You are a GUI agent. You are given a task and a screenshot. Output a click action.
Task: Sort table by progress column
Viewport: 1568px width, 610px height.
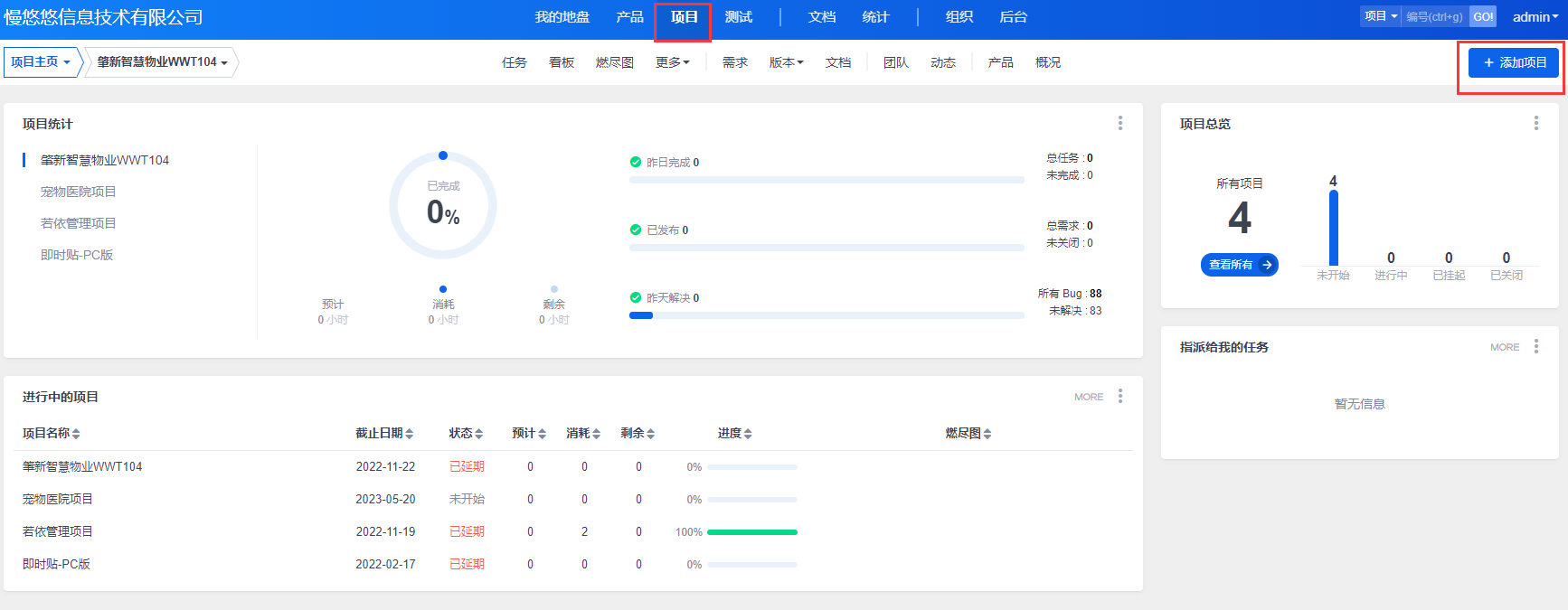click(734, 434)
